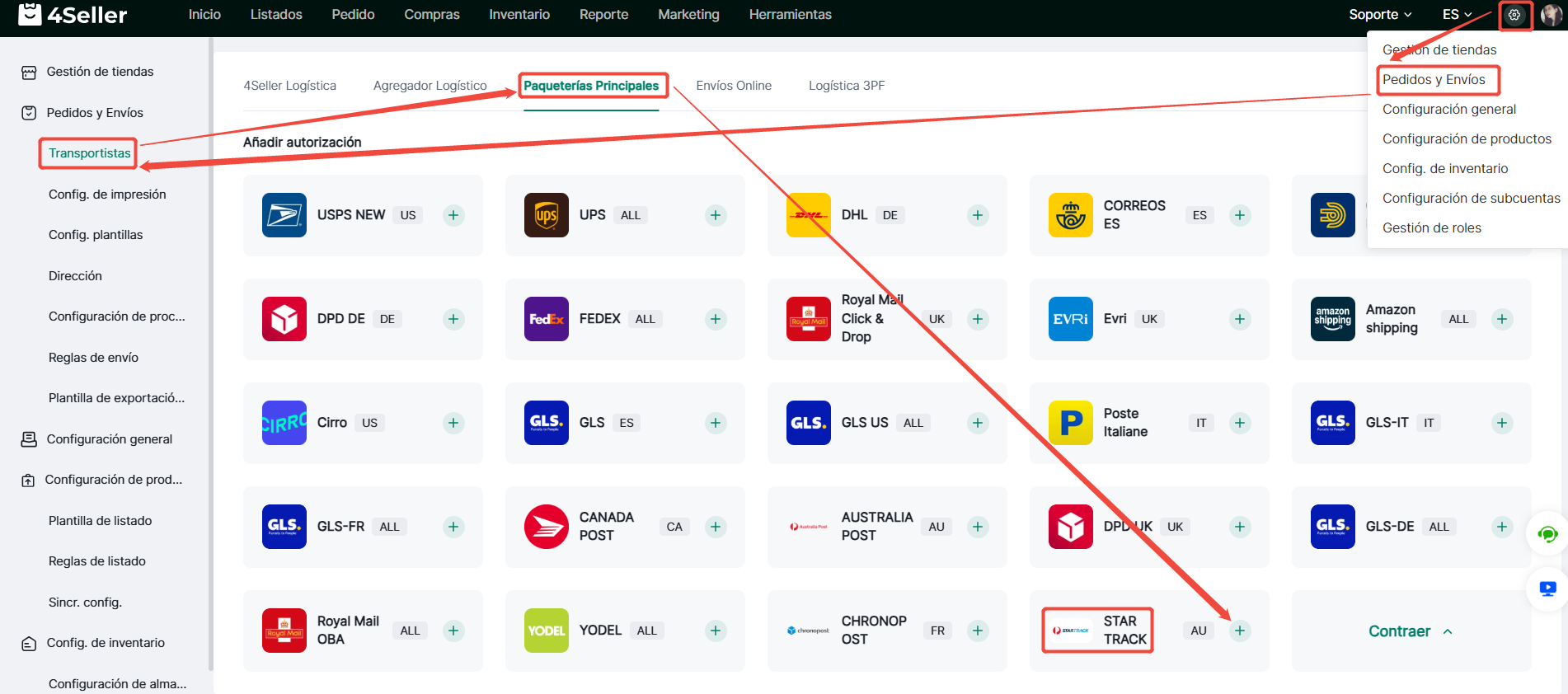Choose Configuración de subcuentas in dropdown
The width and height of the screenshot is (1568, 694).
[1471, 199]
